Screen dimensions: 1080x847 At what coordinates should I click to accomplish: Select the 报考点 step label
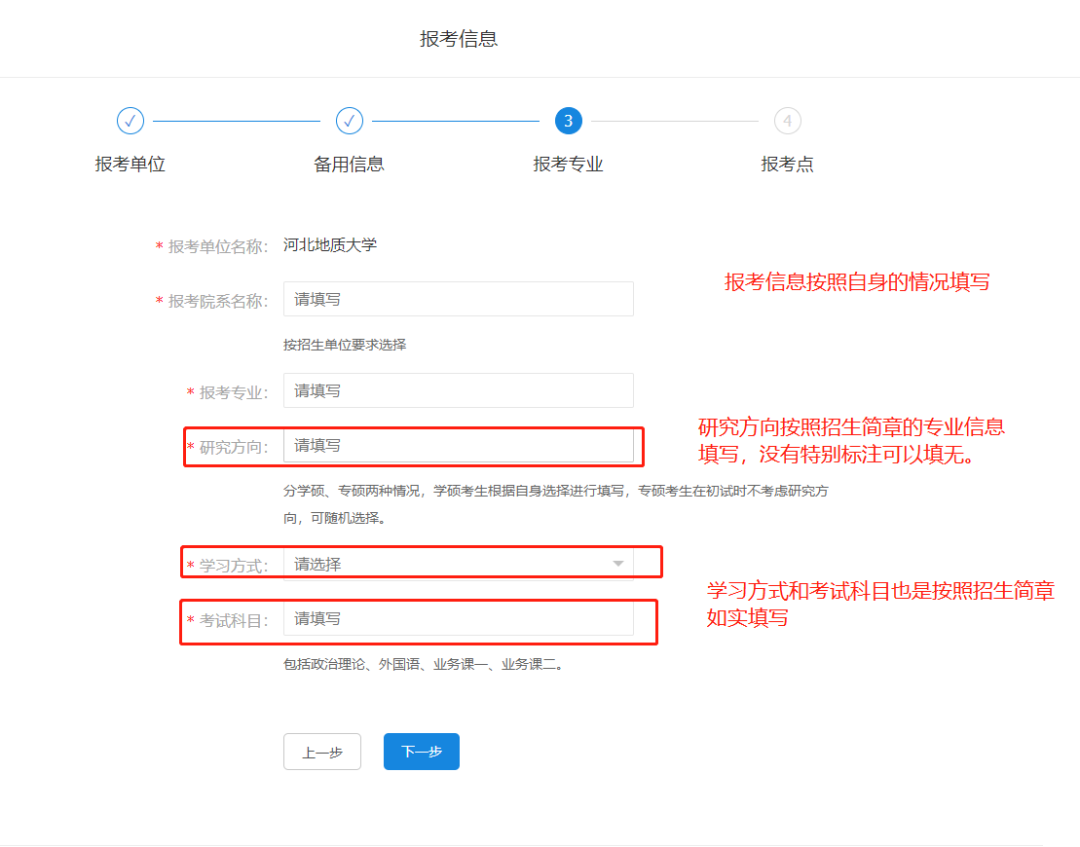tap(787, 165)
